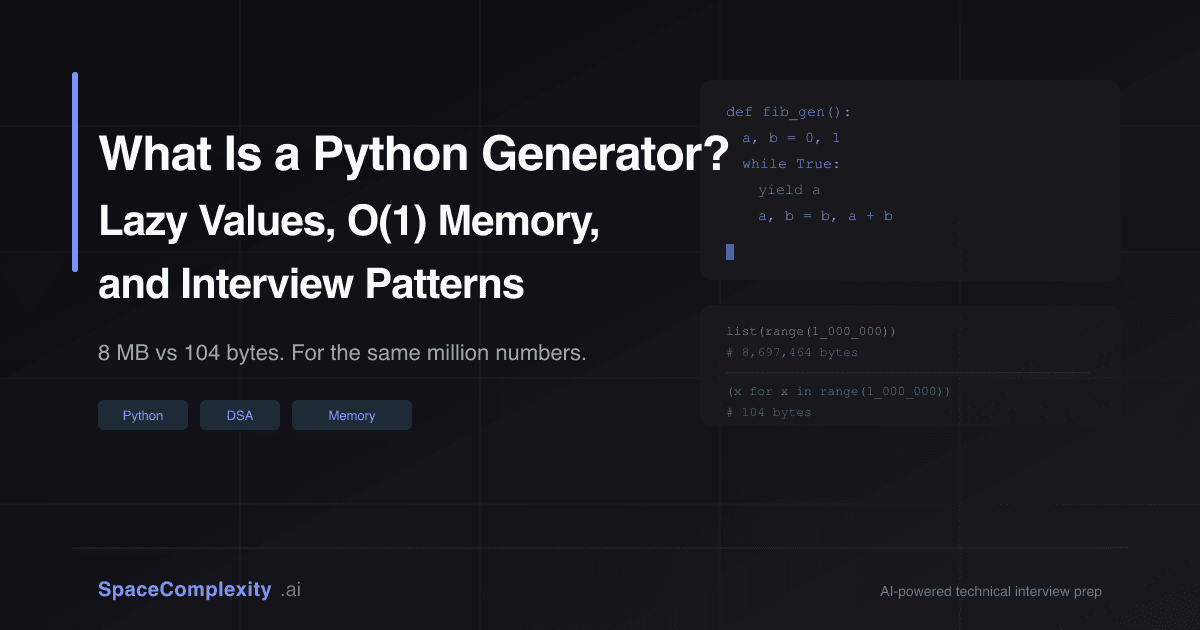The height and width of the screenshot is (630, 1200).
Task: Click the comment "# 8,697,464 bytes"
Action: coord(793,352)
